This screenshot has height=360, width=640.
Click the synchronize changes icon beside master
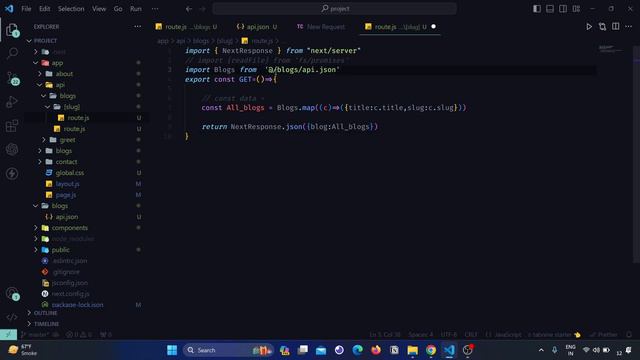click(56, 334)
